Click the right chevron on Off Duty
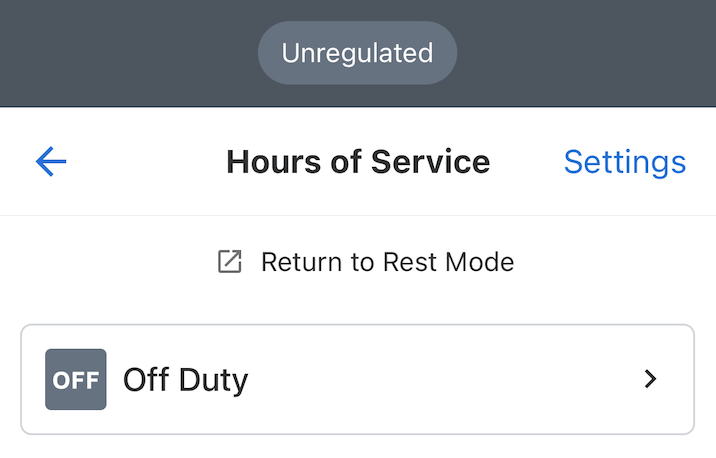Image resolution: width=716 pixels, height=458 pixels. coord(650,379)
